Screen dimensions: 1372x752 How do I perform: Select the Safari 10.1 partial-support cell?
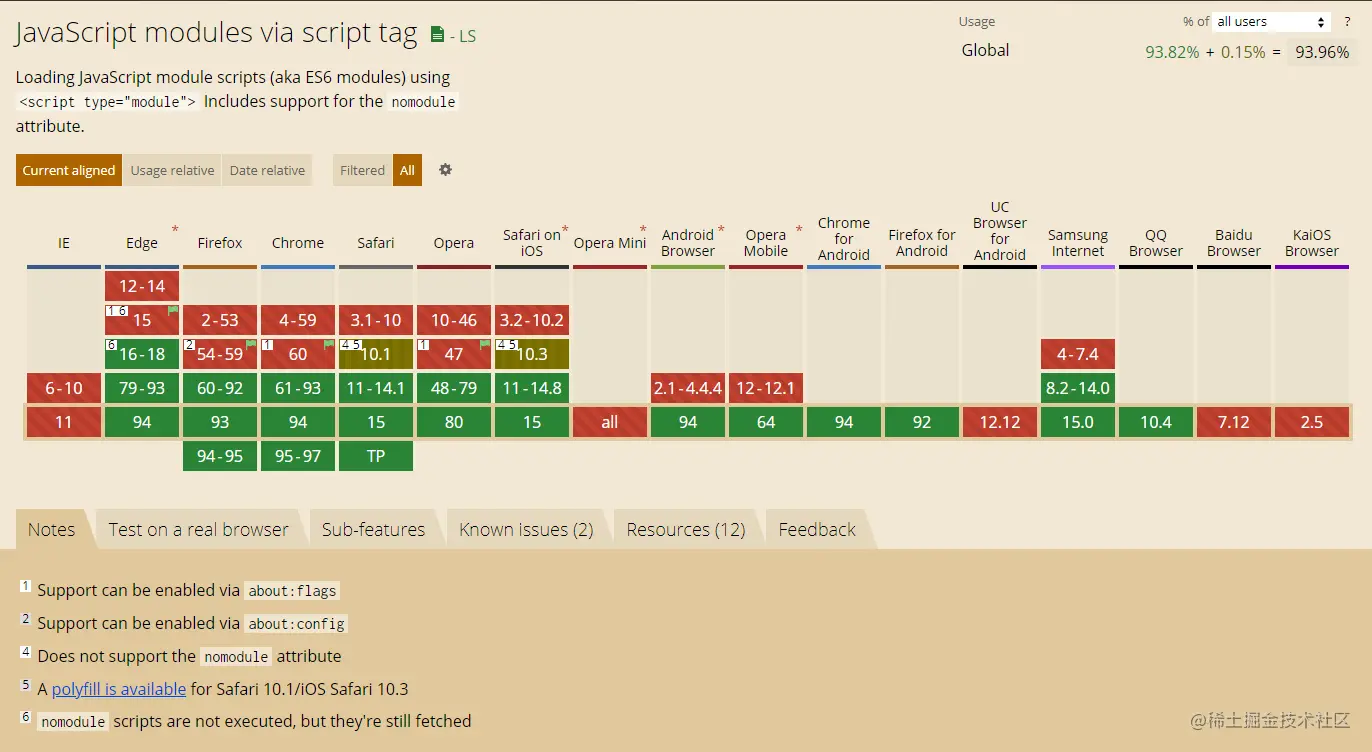tap(376, 354)
